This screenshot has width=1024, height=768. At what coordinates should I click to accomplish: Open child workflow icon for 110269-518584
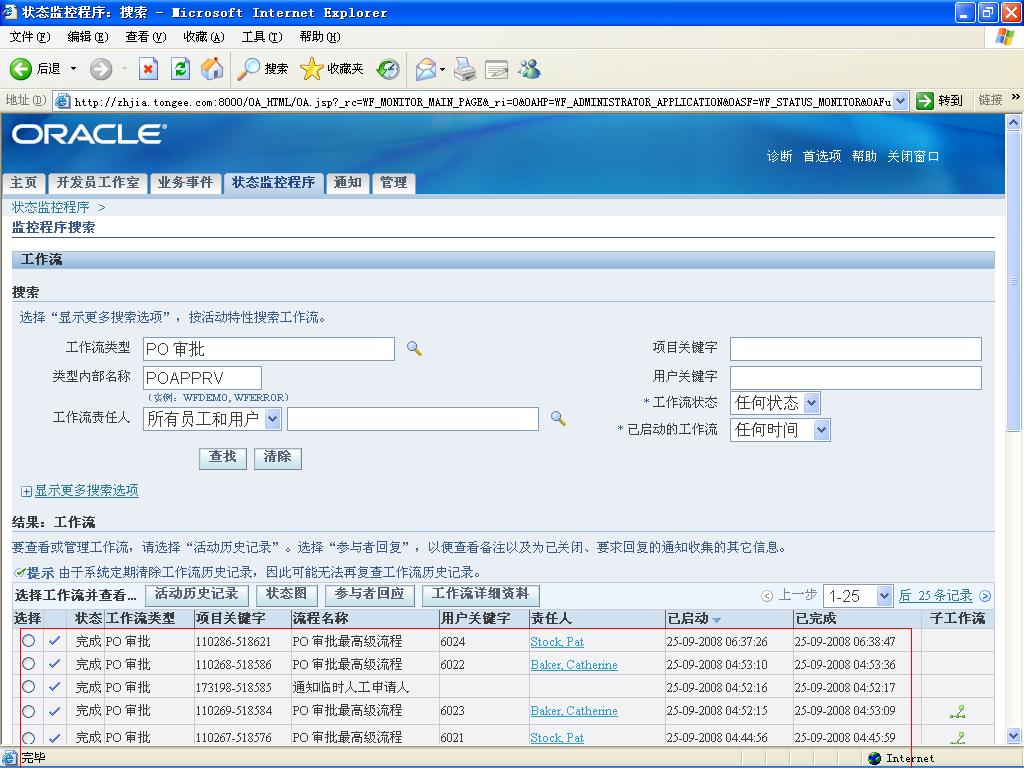click(957, 711)
